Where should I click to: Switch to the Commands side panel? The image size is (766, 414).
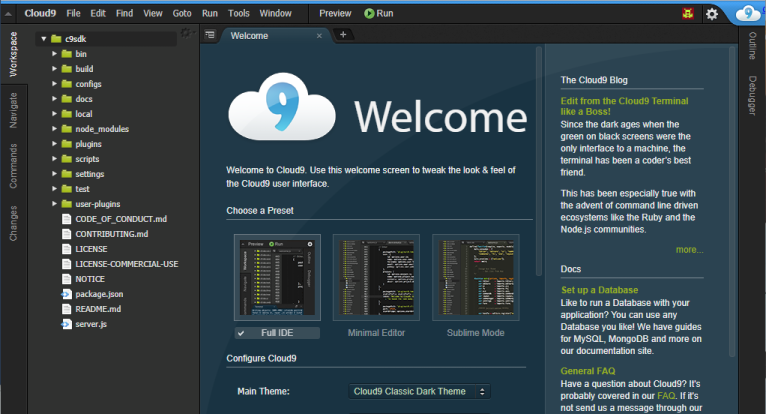13,166
